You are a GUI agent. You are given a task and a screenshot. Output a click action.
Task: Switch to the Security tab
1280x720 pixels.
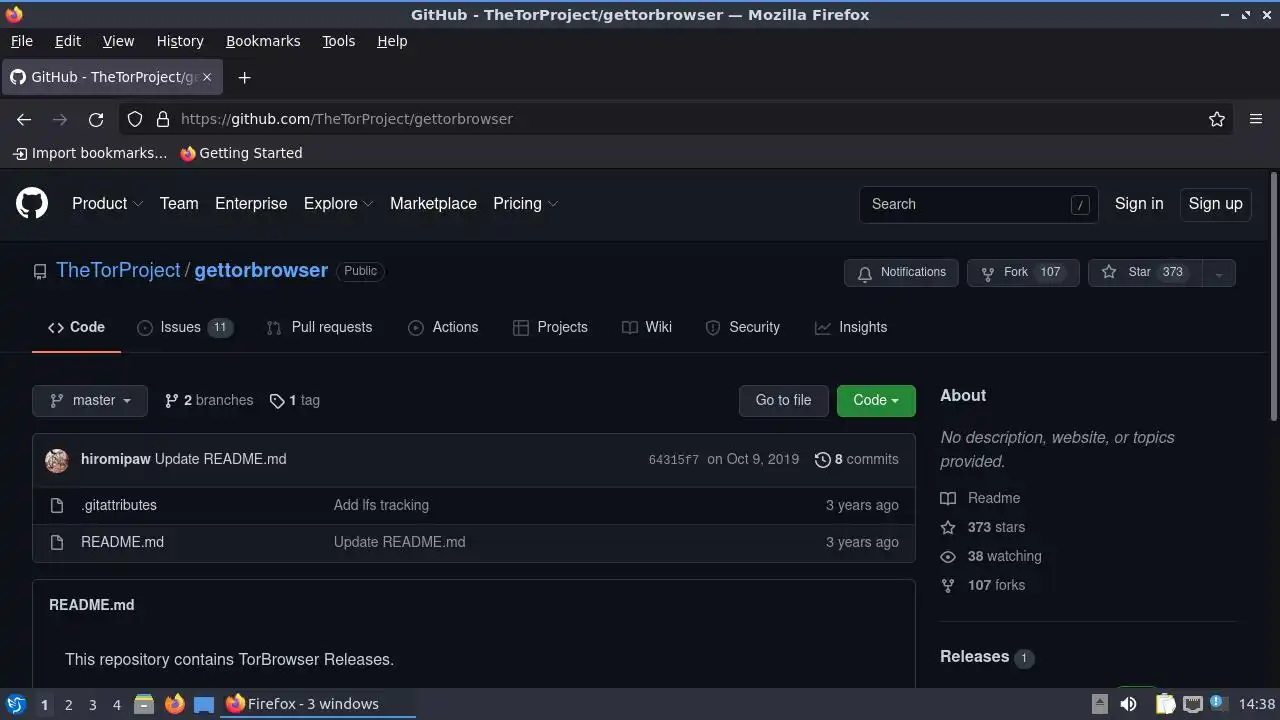pos(743,327)
